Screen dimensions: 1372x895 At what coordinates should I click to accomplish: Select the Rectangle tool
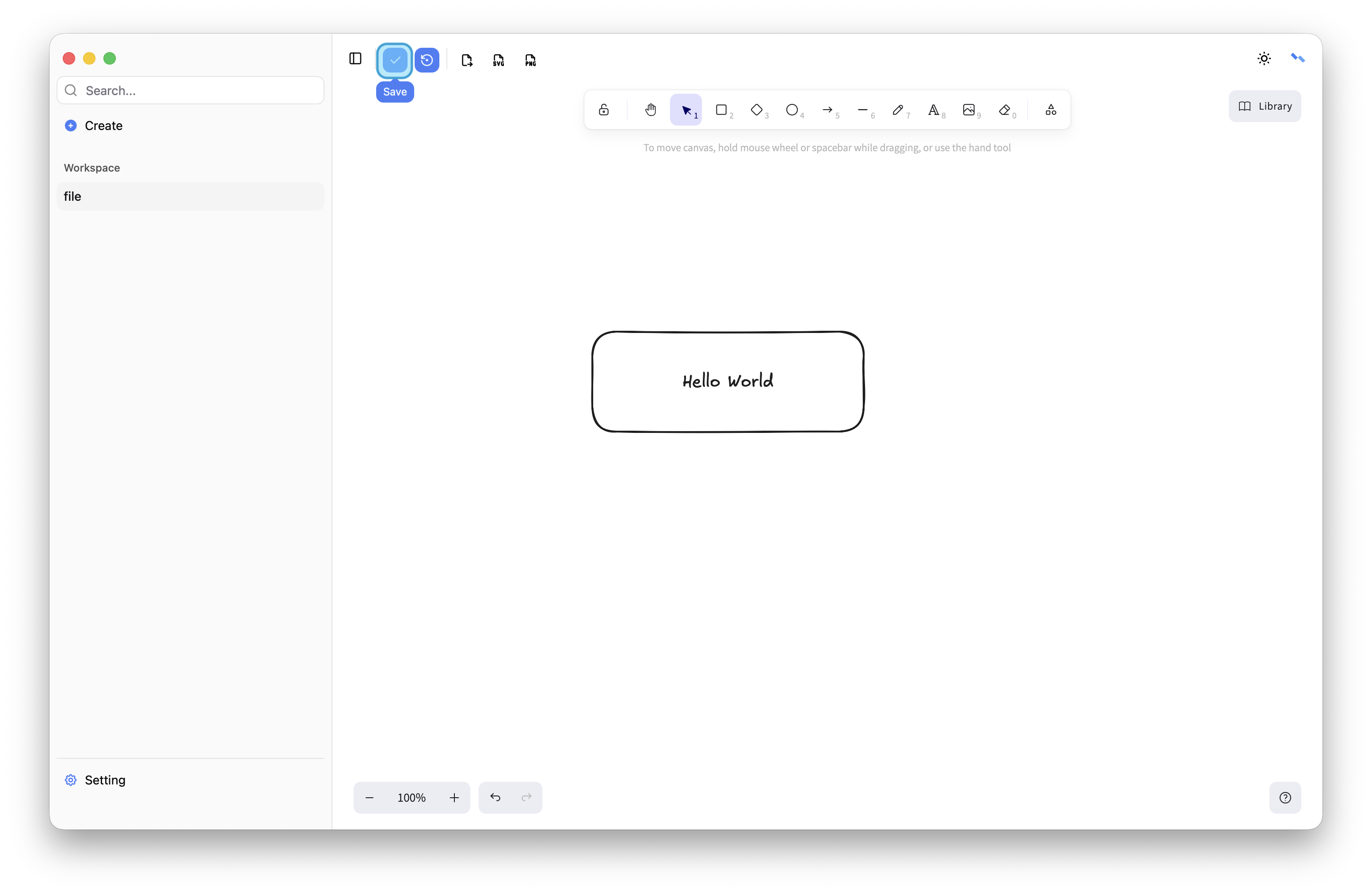click(x=721, y=110)
